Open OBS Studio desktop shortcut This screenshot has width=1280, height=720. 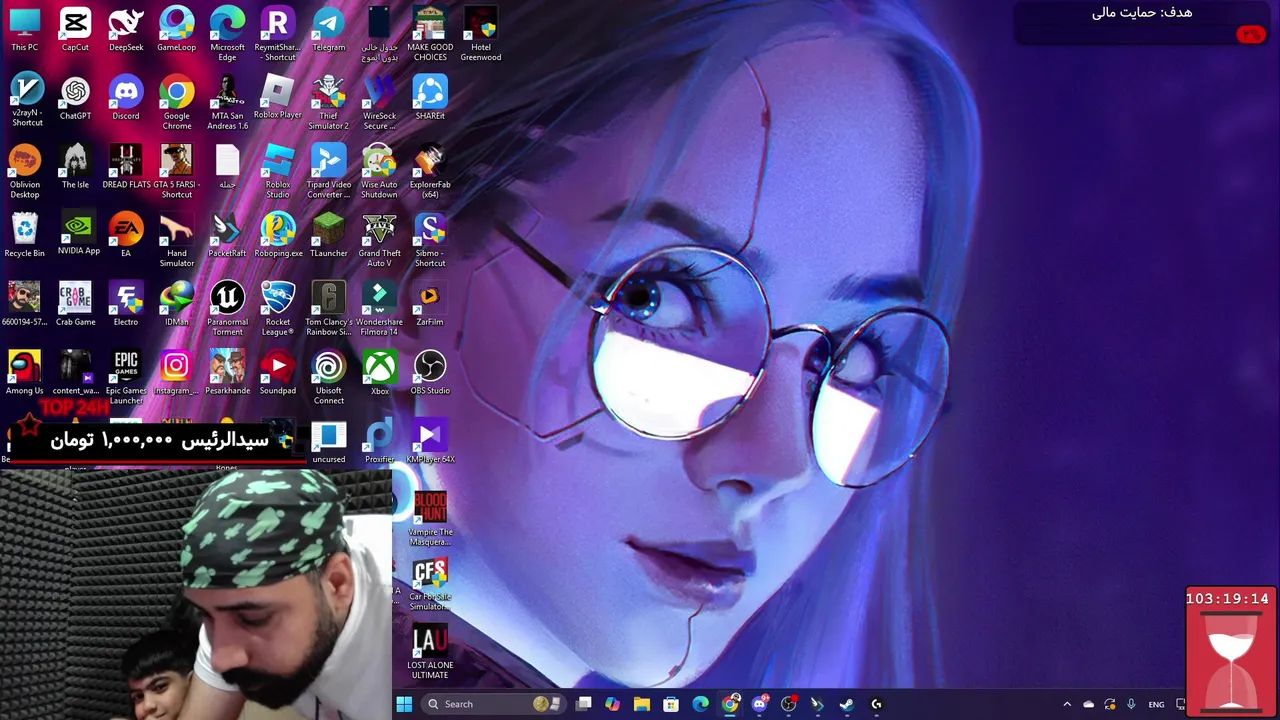pos(430,372)
